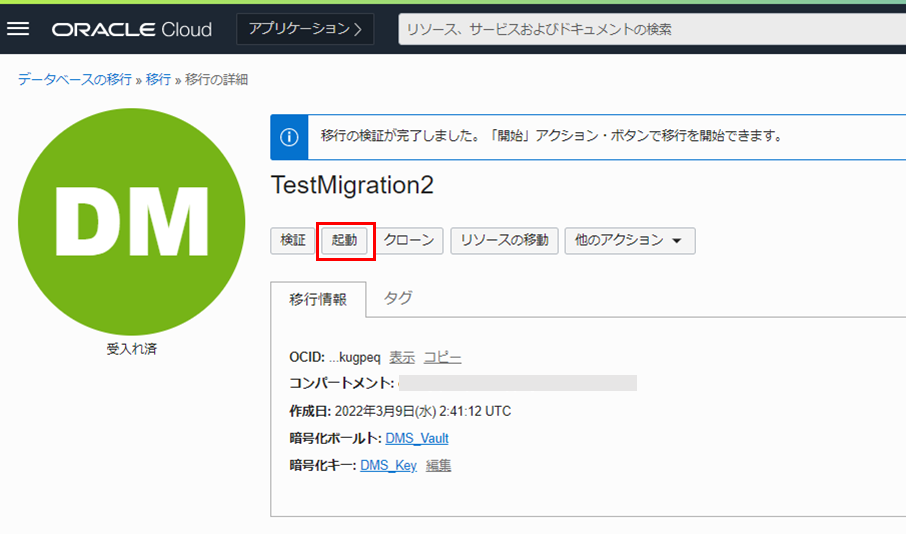Click the クローン button
This screenshot has width=906, height=534.
(409, 240)
